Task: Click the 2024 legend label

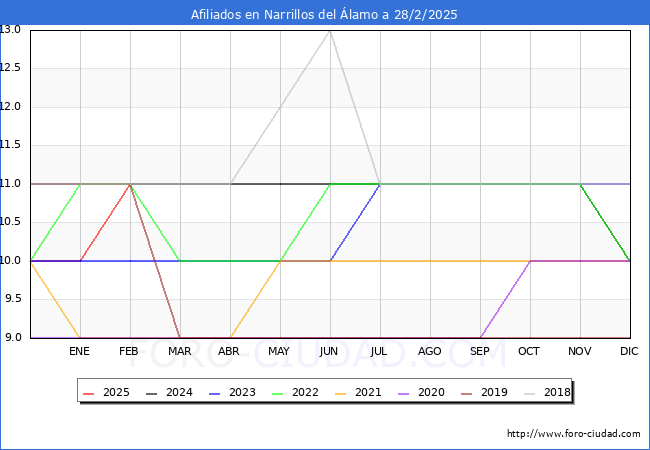Action: pos(179,392)
